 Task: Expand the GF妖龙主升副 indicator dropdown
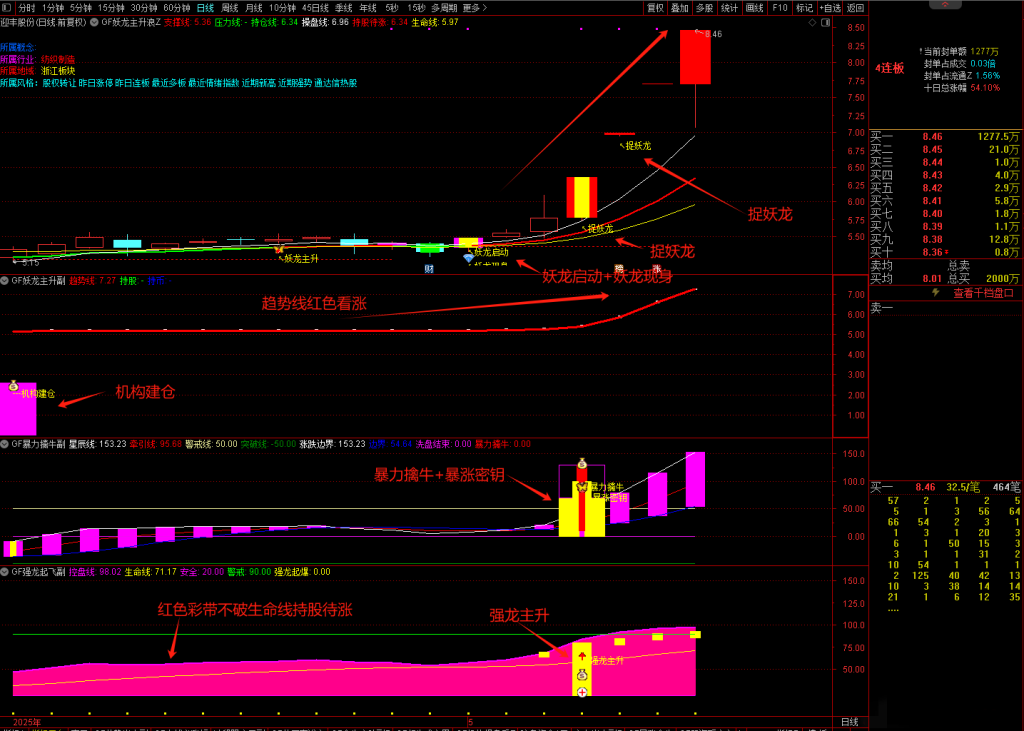pos(5,281)
